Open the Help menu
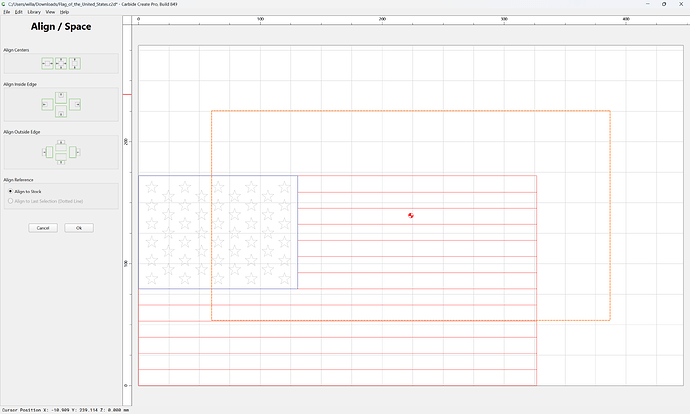690x414 pixels. pyautogui.click(x=64, y=12)
